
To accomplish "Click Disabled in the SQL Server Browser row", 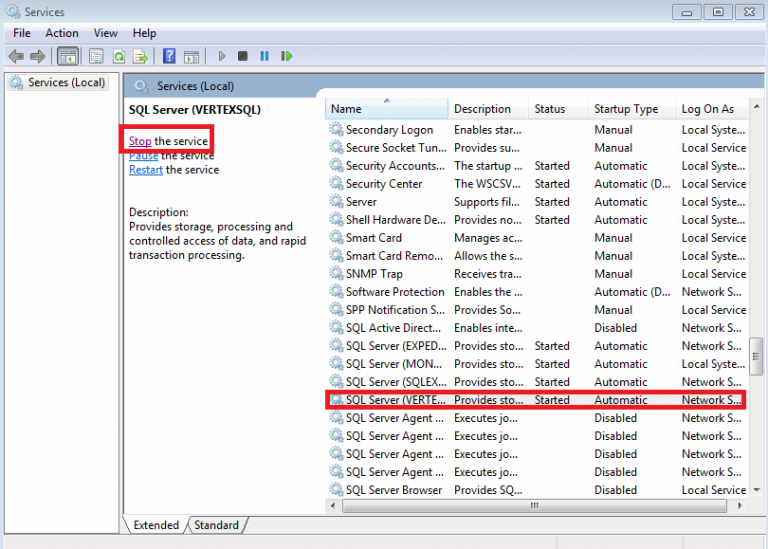I will point(615,490).
